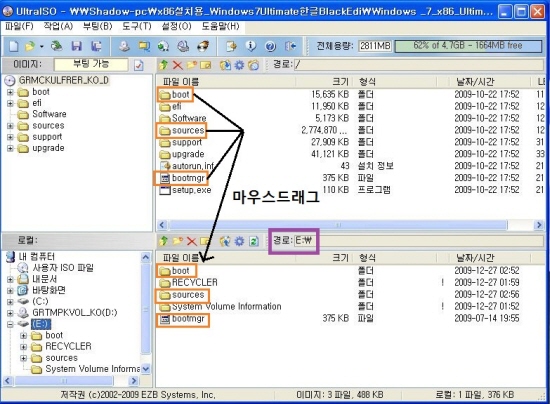Click the gear icon in image pane toolbar

tap(239, 65)
